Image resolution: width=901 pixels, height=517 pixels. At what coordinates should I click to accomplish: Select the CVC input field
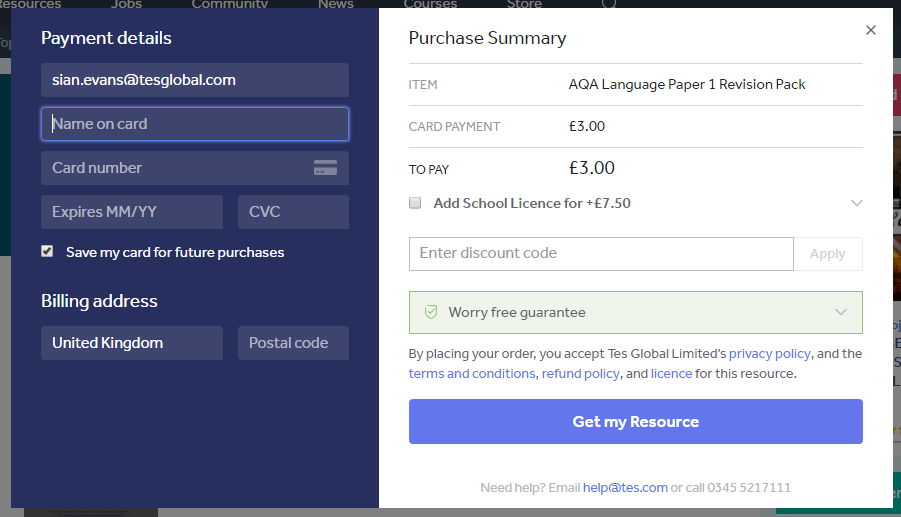pos(293,212)
